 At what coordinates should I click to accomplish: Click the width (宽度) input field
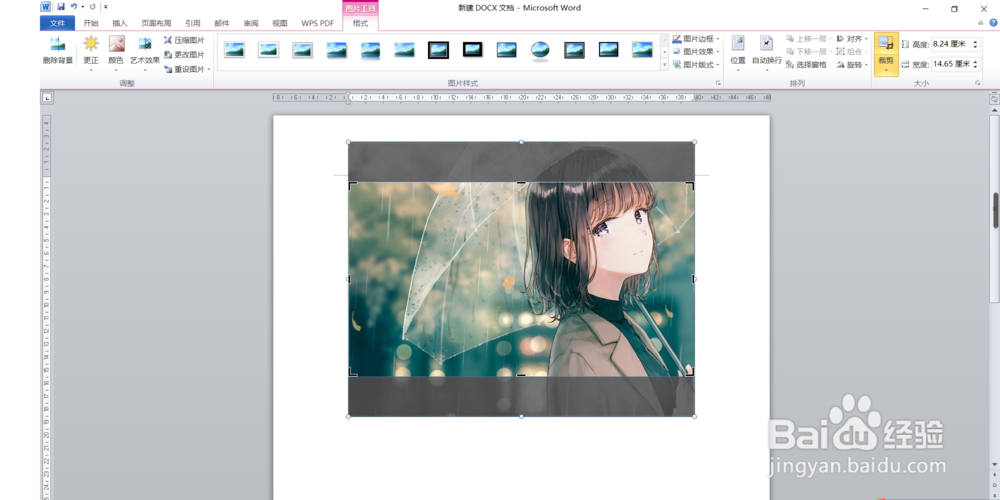(x=950, y=64)
